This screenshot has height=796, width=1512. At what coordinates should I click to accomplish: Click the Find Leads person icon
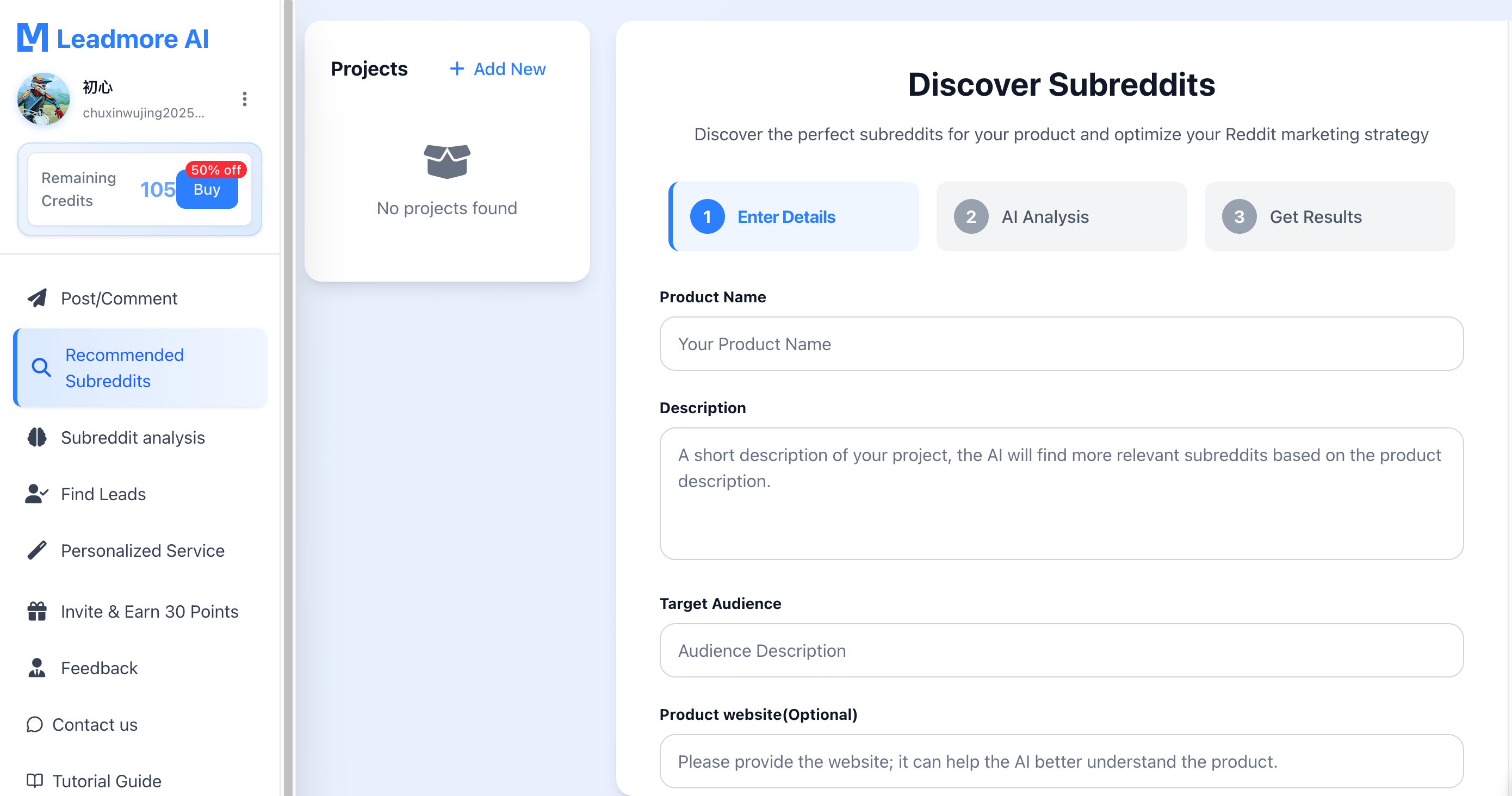(x=37, y=494)
